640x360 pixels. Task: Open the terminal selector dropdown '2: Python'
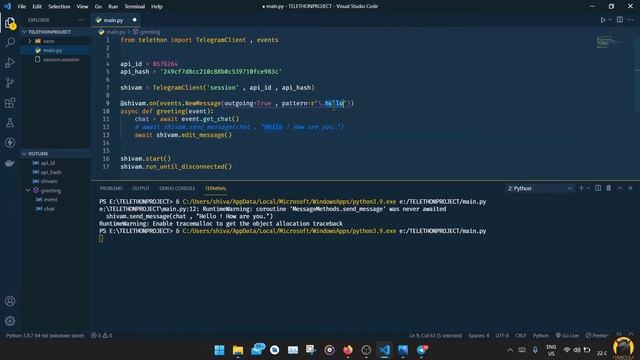click(540, 188)
